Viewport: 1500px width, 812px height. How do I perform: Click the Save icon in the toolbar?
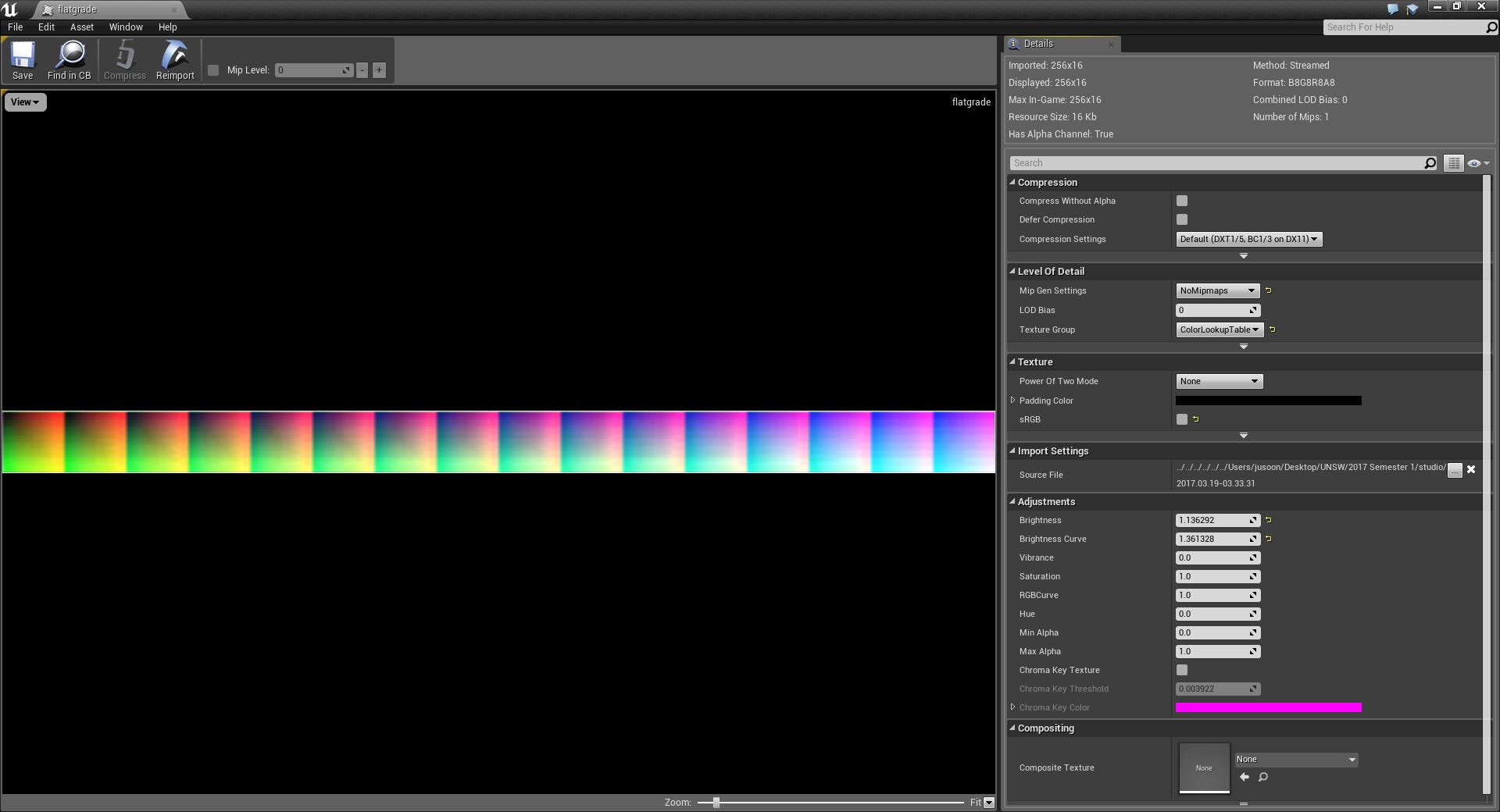pos(23,60)
